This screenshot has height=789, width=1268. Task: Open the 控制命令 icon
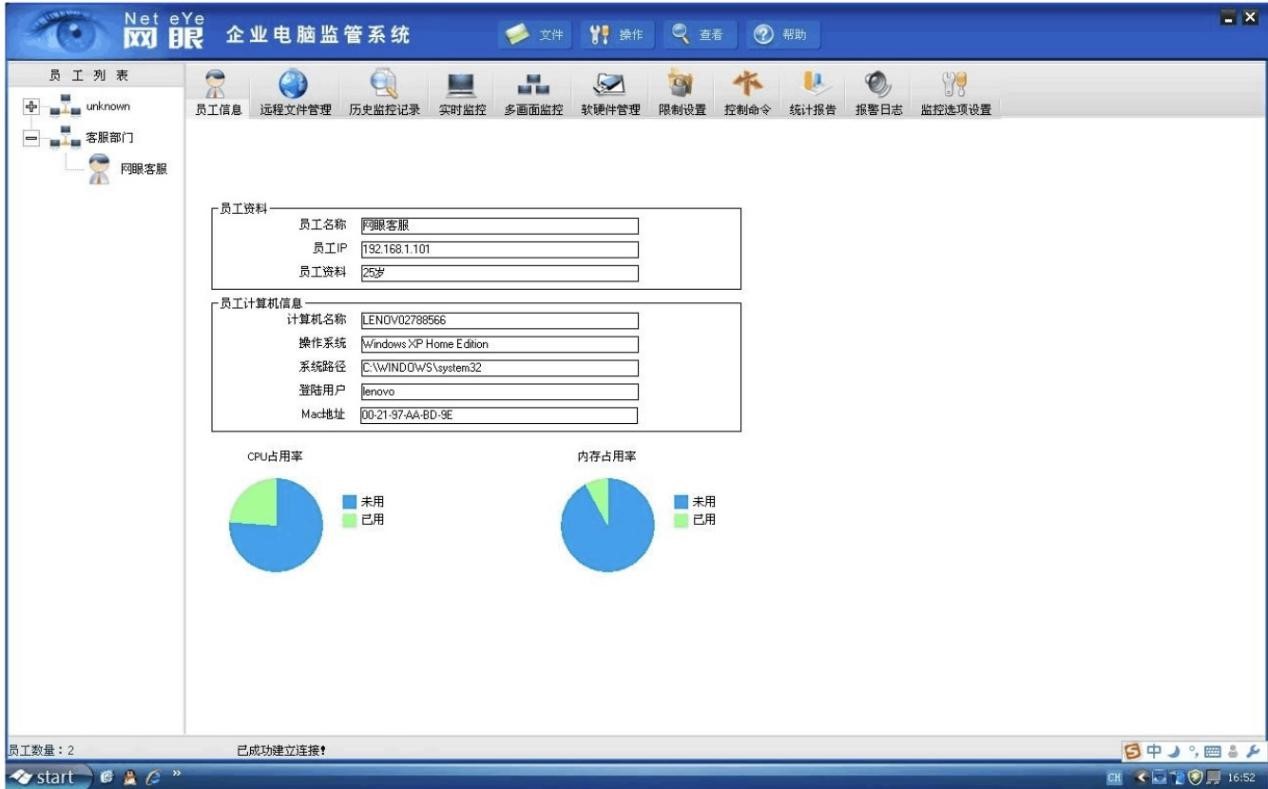(x=747, y=85)
